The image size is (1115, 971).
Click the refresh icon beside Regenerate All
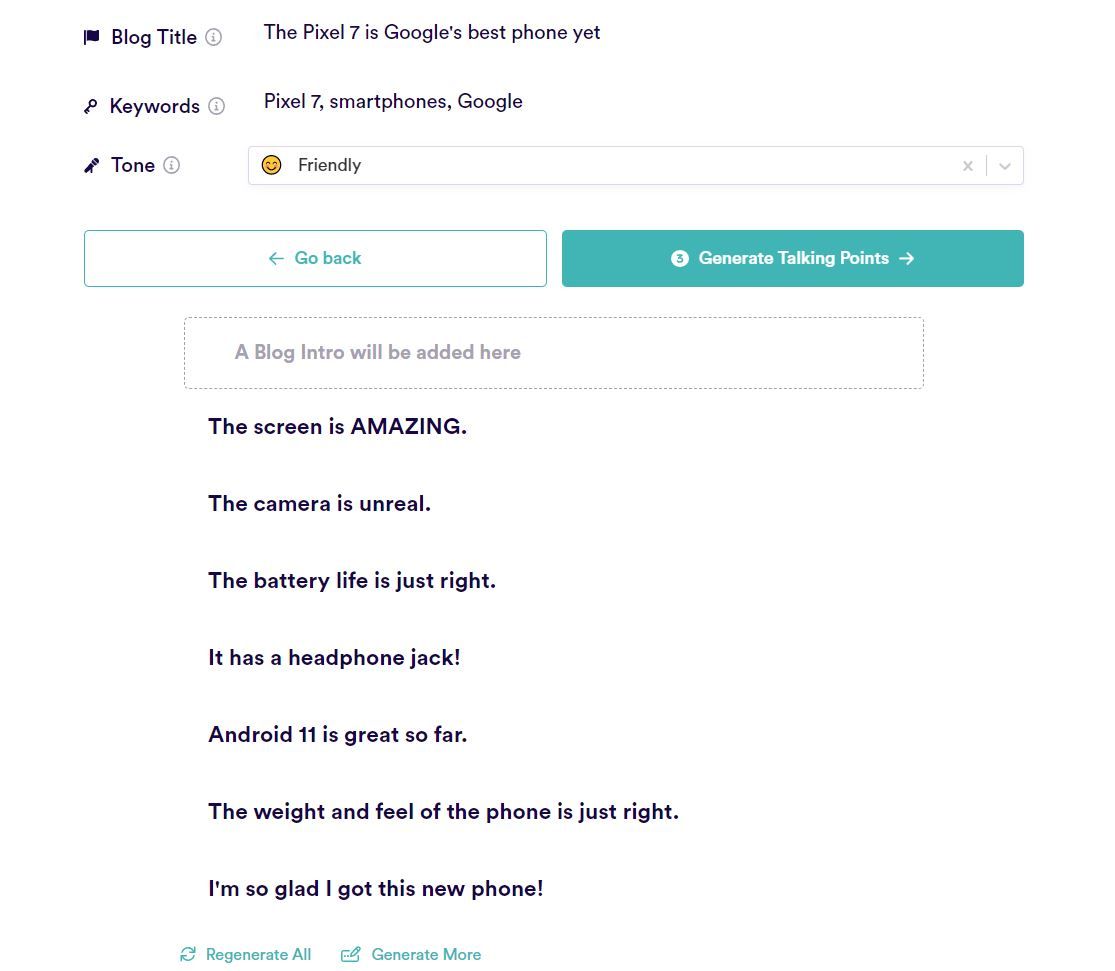click(187, 954)
